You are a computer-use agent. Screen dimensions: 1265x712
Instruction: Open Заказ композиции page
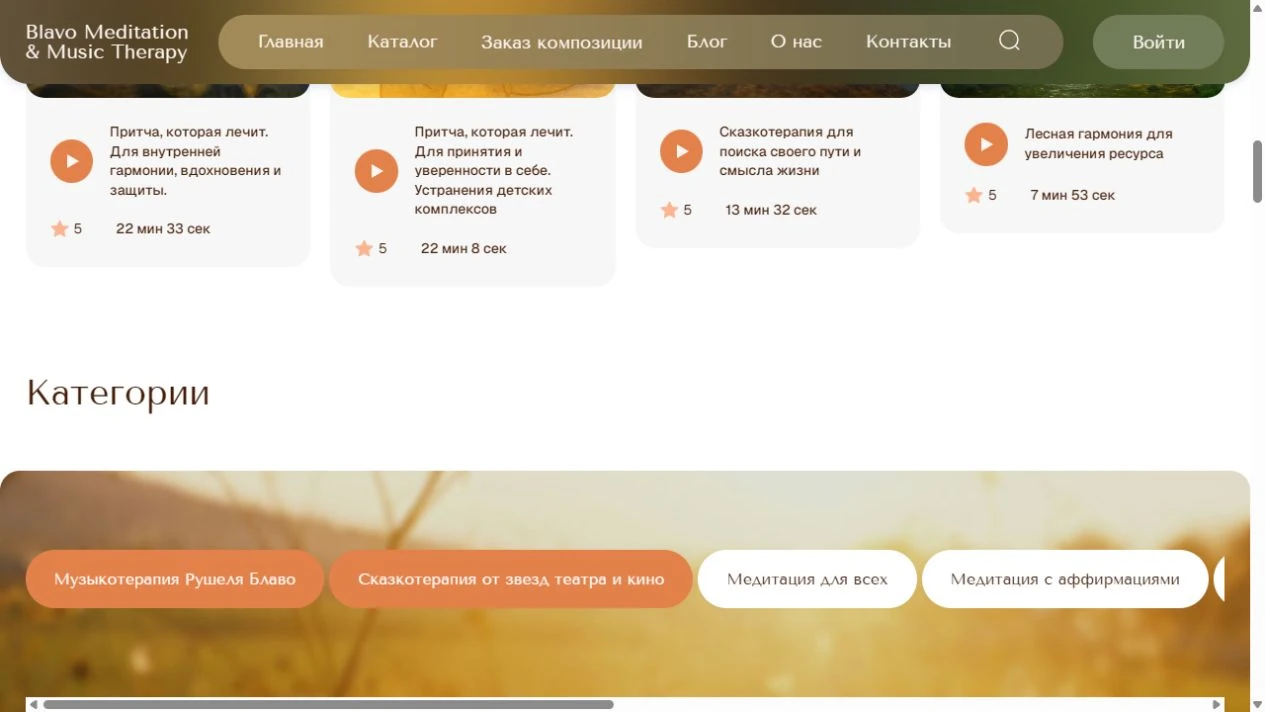tap(562, 42)
